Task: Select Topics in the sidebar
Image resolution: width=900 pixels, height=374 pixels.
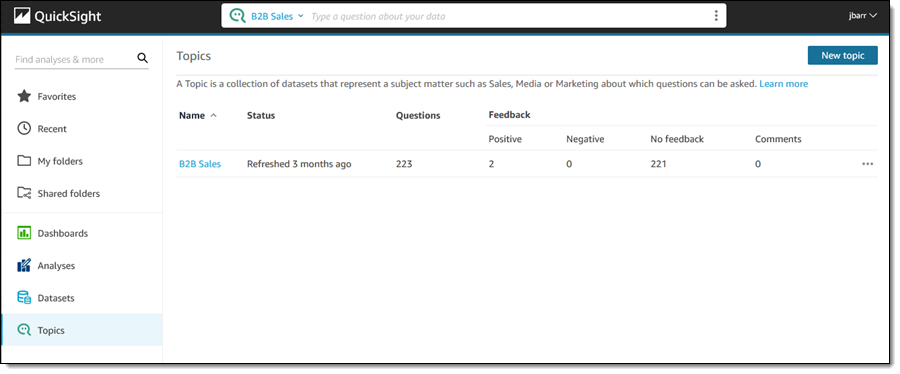Action: coord(82,330)
